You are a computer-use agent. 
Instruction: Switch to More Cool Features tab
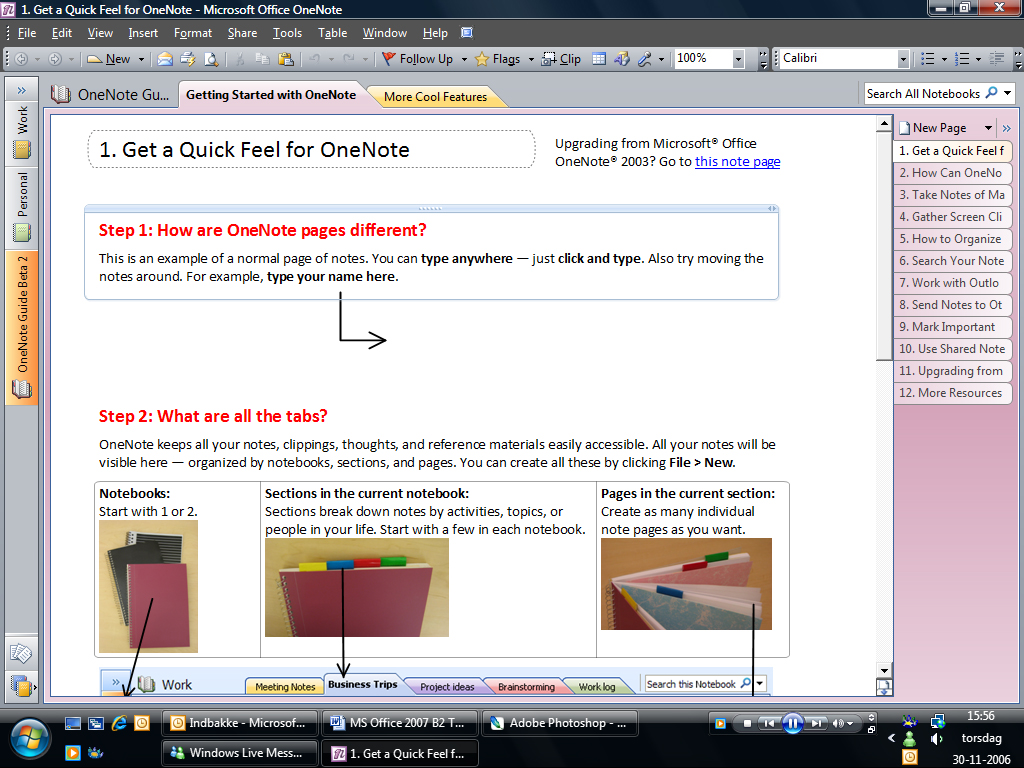click(435, 97)
